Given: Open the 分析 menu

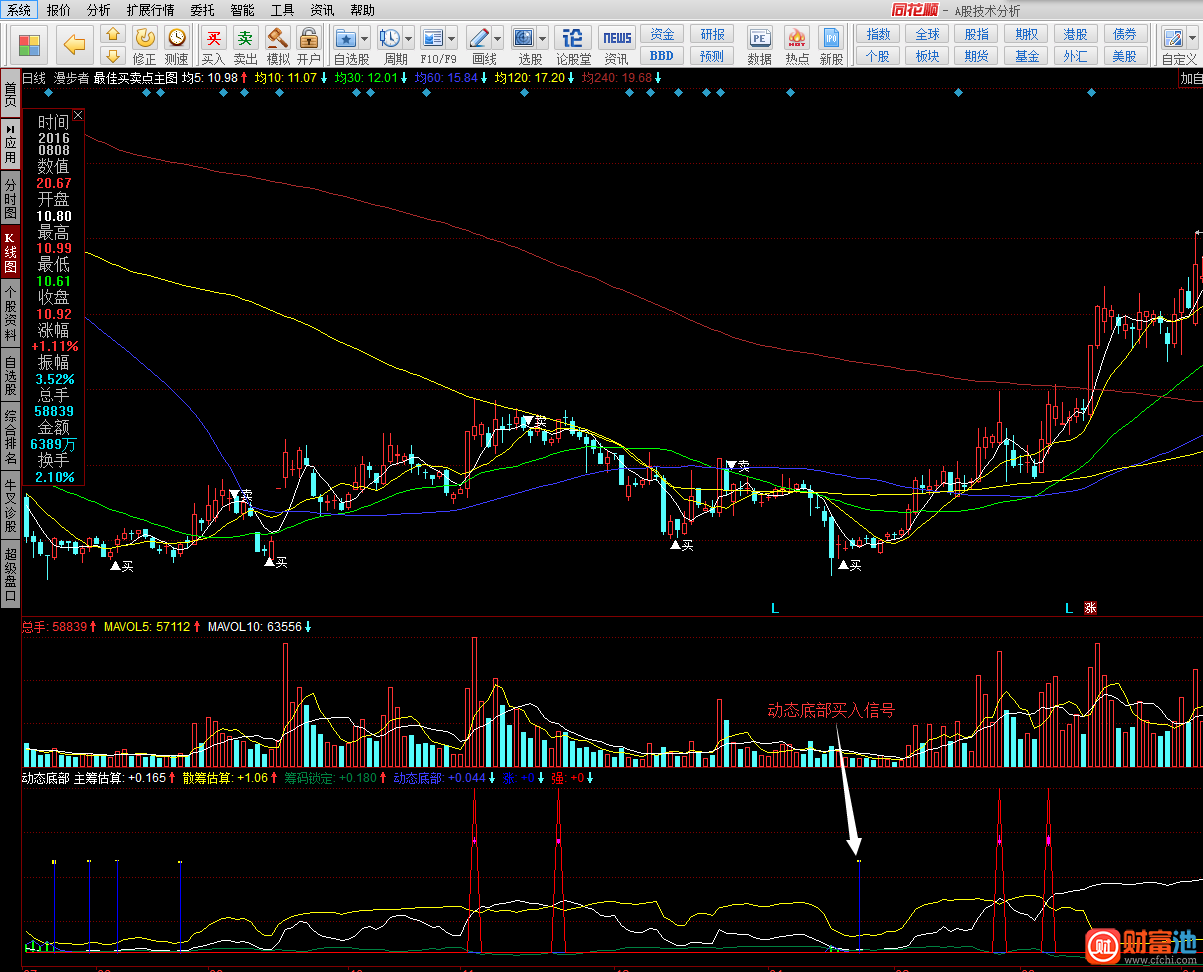Looking at the screenshot, I should pyautogui.click(x=98, y=10).
